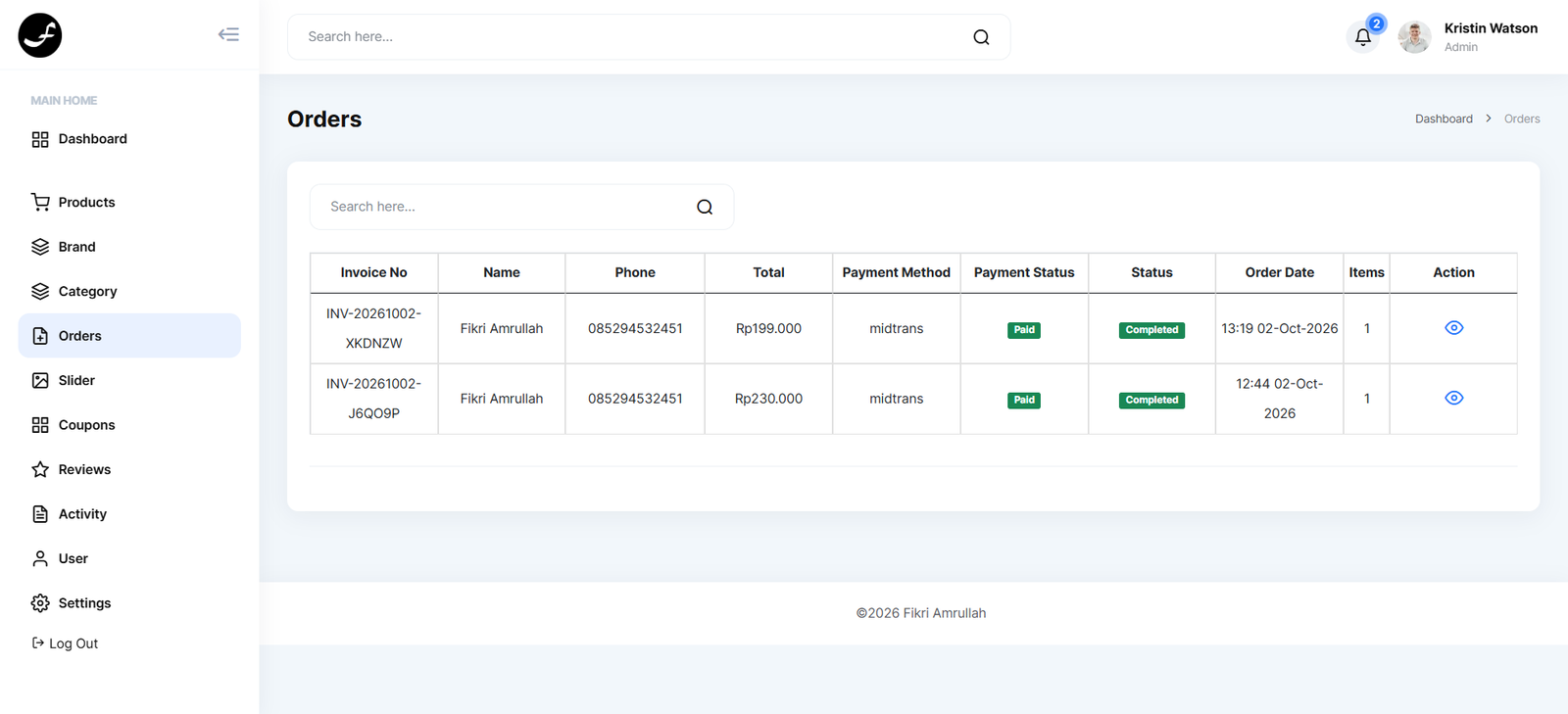Click the User person icon in the sidebar

40,558
